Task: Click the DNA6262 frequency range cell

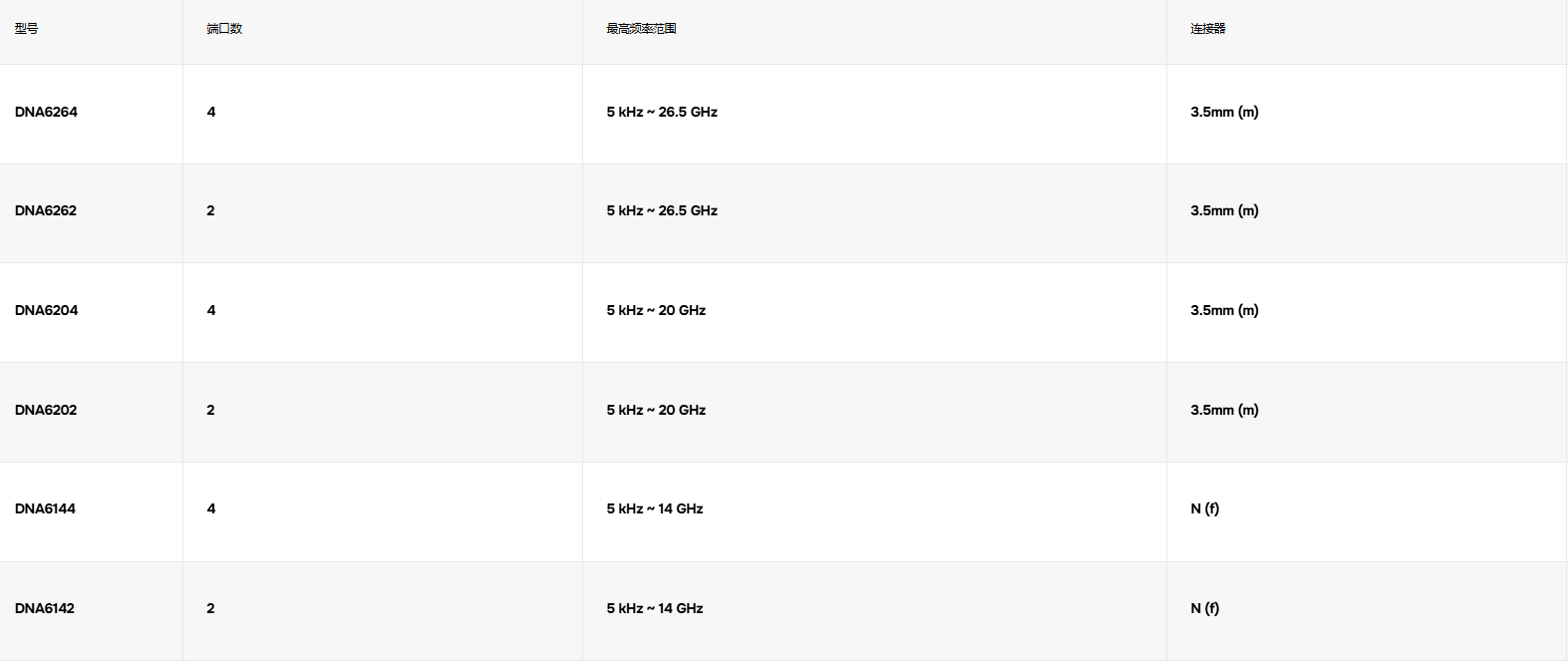Action: tap(662, 210)
